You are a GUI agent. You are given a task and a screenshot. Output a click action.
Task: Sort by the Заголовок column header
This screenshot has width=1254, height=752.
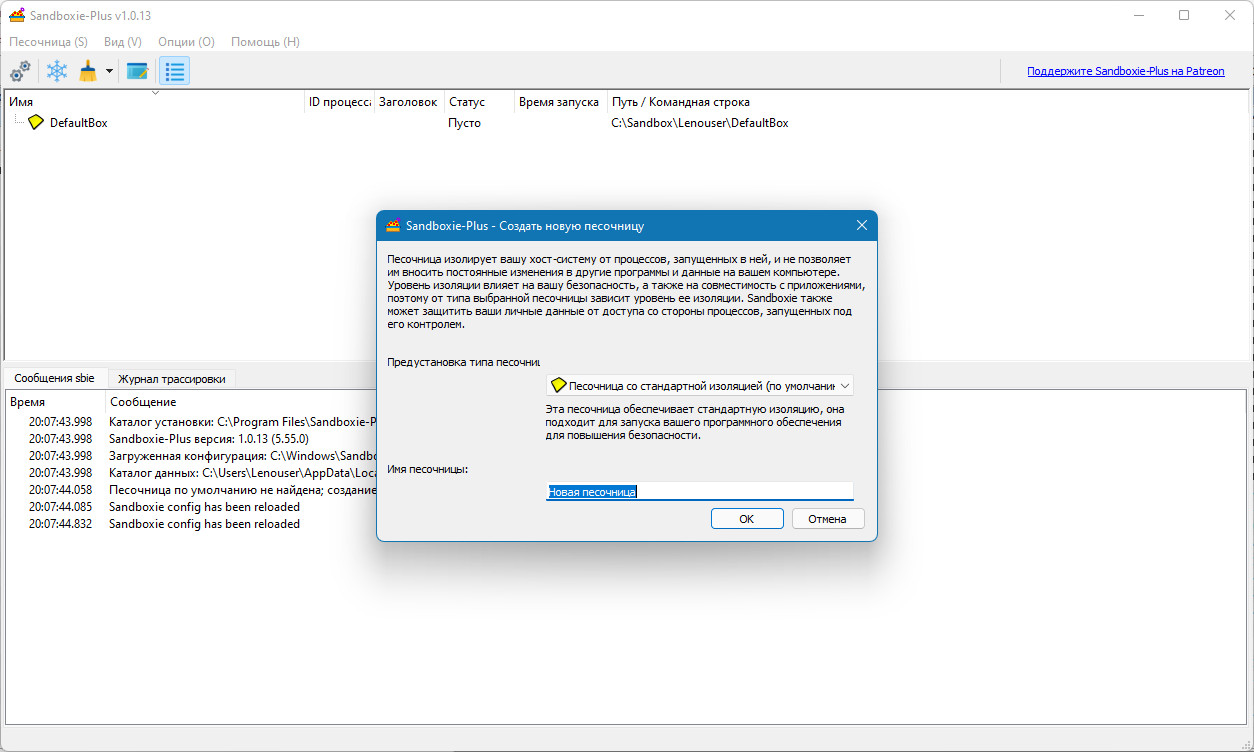(x=408, y=102)
